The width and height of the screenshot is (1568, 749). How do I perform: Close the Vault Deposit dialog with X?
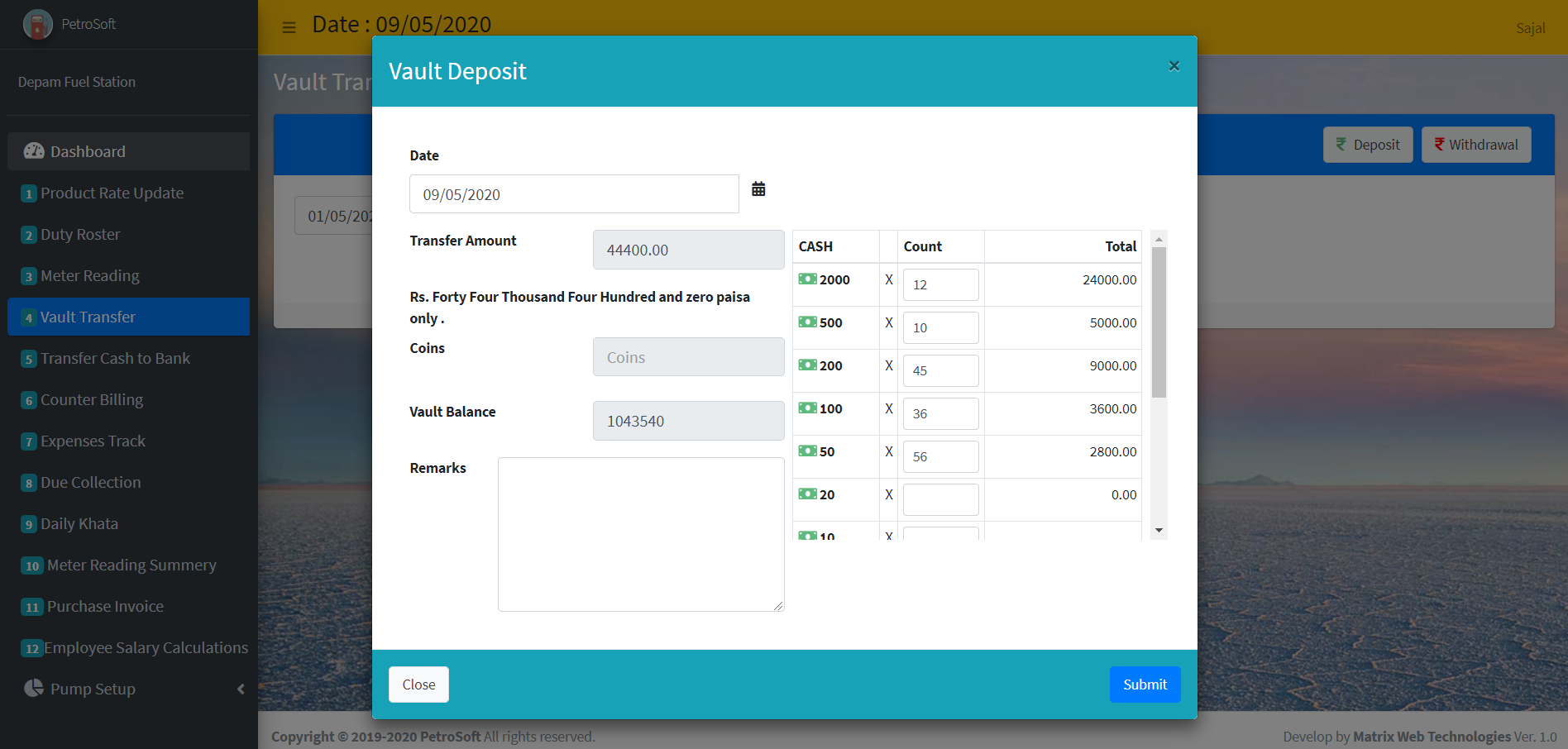coord(1174,66)
